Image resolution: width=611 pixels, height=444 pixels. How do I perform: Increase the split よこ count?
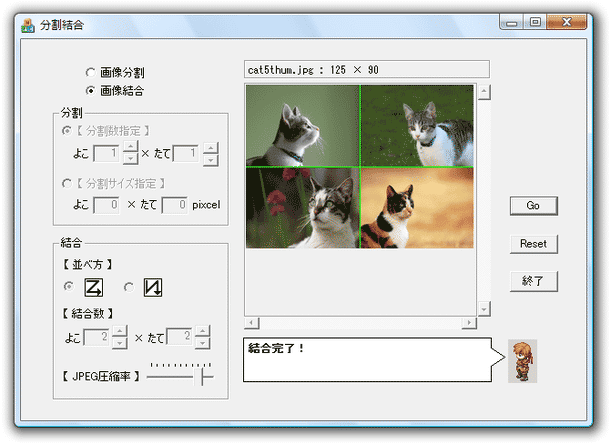pos(131,147)
